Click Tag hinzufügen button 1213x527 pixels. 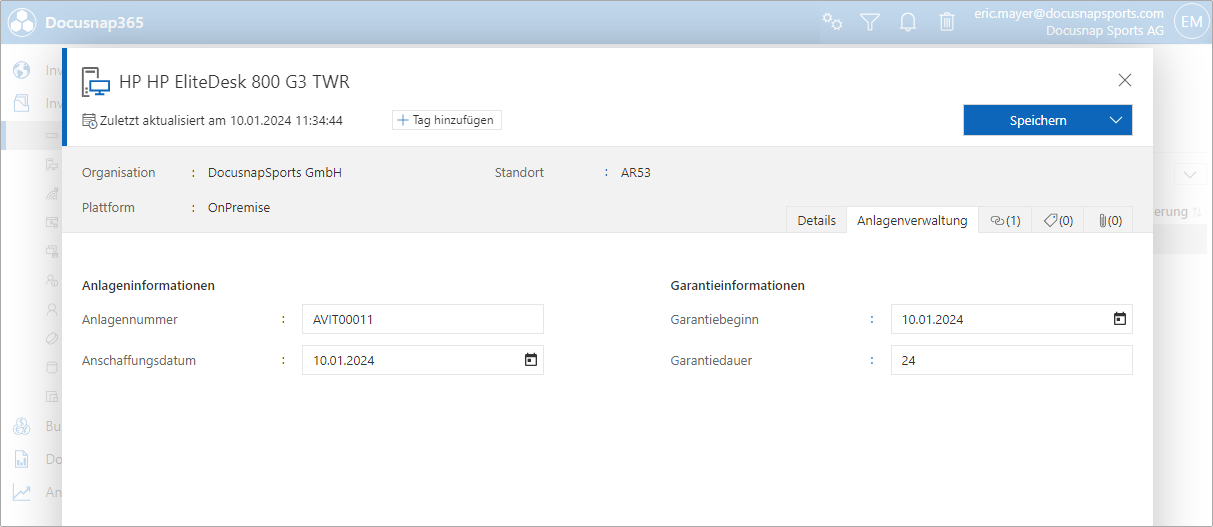coord(446,120)
